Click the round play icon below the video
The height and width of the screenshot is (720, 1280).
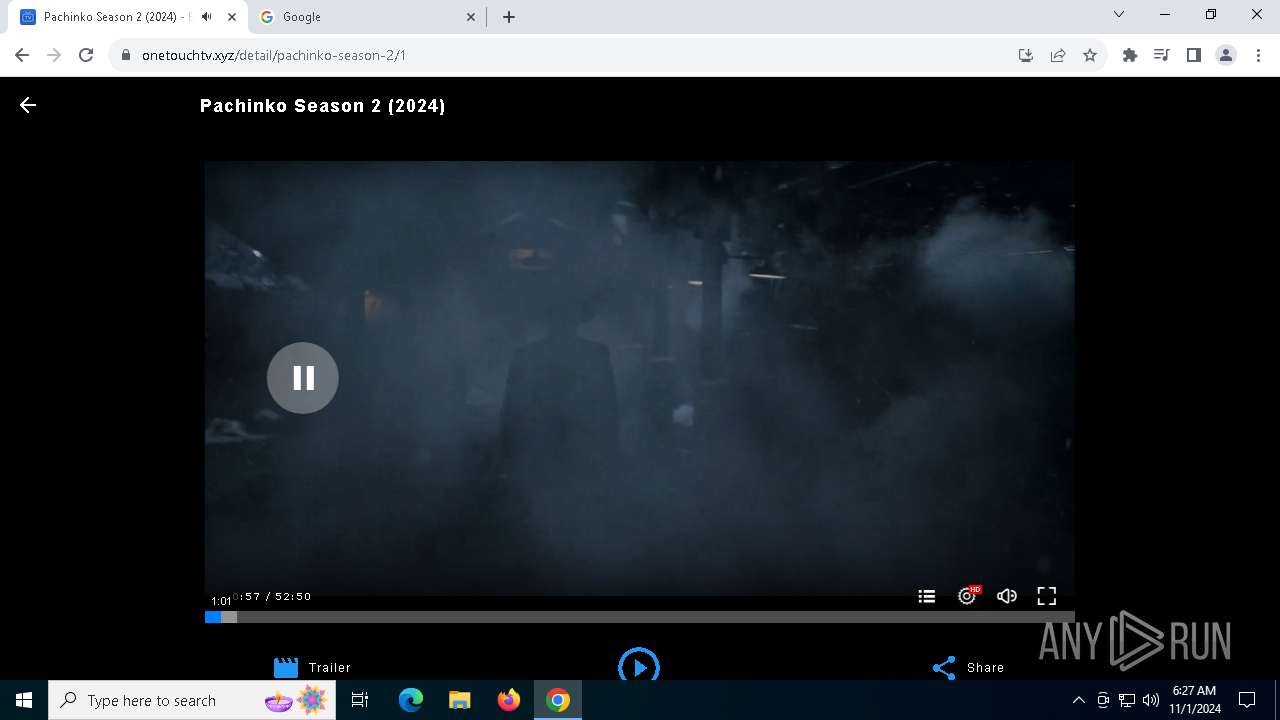coord(639,667)
